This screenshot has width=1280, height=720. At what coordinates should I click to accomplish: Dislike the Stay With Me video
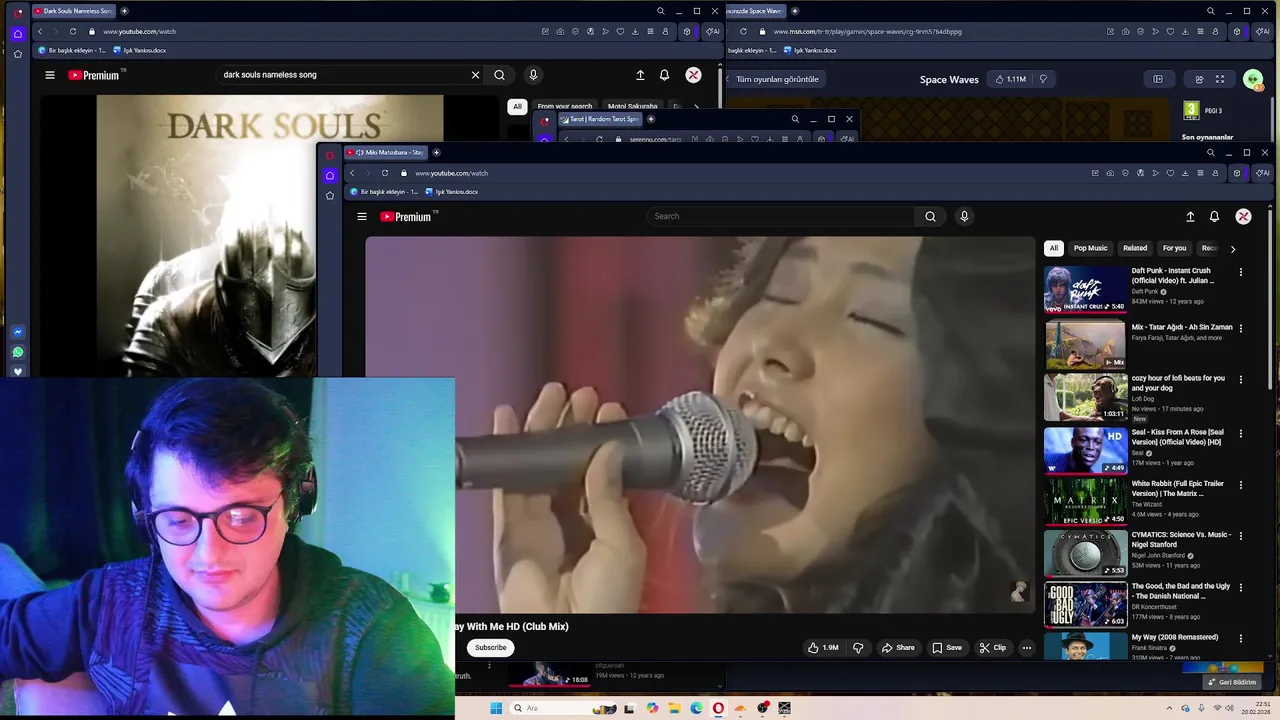coord(858,647)
